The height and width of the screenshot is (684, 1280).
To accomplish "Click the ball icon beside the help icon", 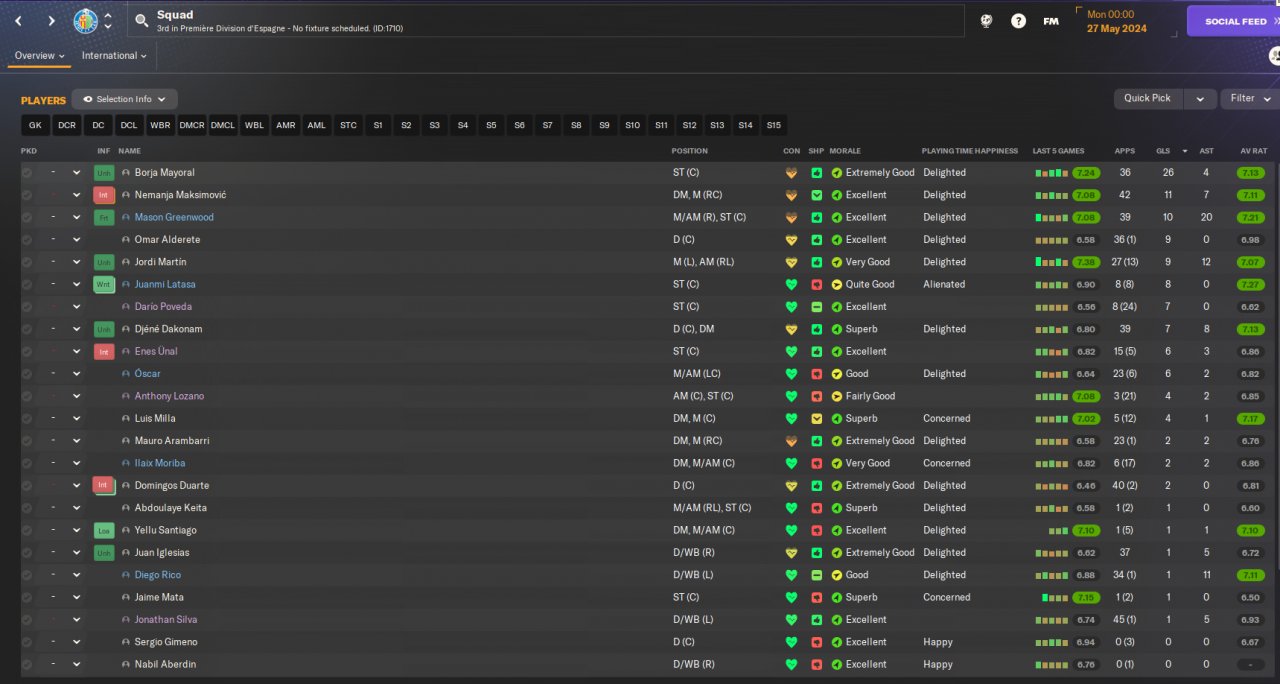I will (986, 21).
